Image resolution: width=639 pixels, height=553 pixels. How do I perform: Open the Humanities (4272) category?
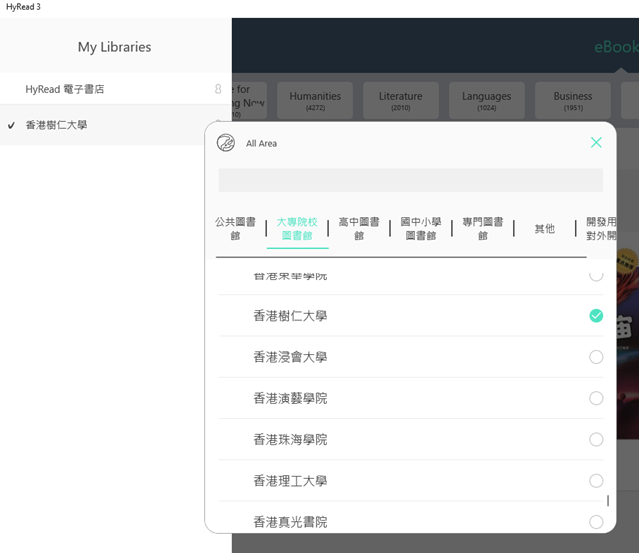(315, 100)
